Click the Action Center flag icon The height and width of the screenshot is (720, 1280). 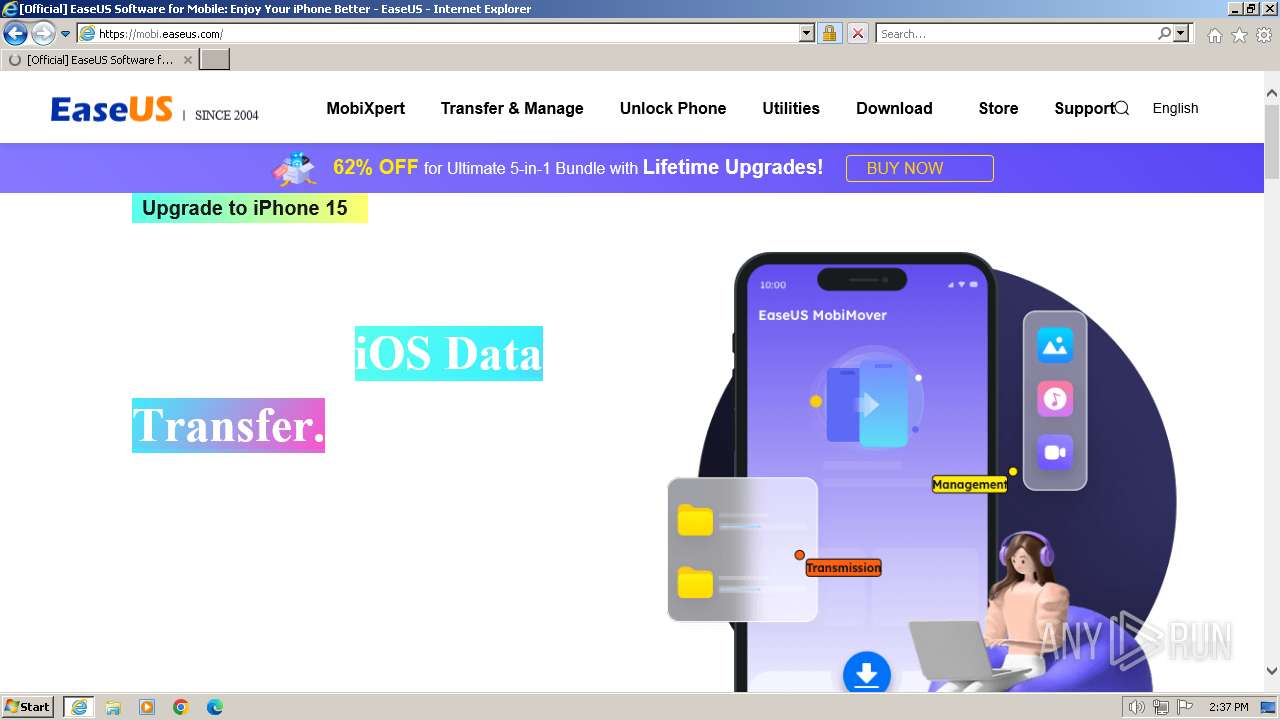click(x=1185, y=707)
